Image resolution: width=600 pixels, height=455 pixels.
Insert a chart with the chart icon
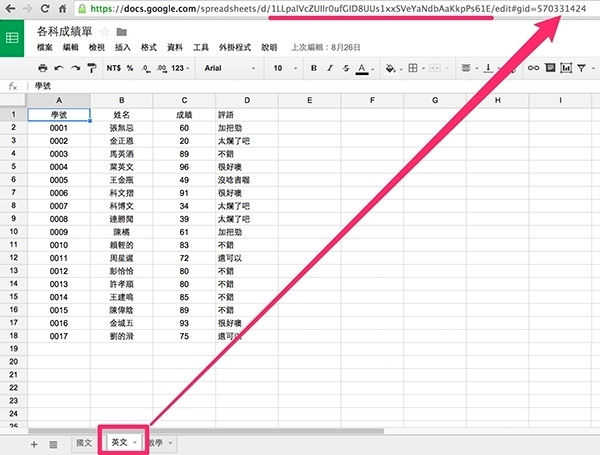[566, 68]
